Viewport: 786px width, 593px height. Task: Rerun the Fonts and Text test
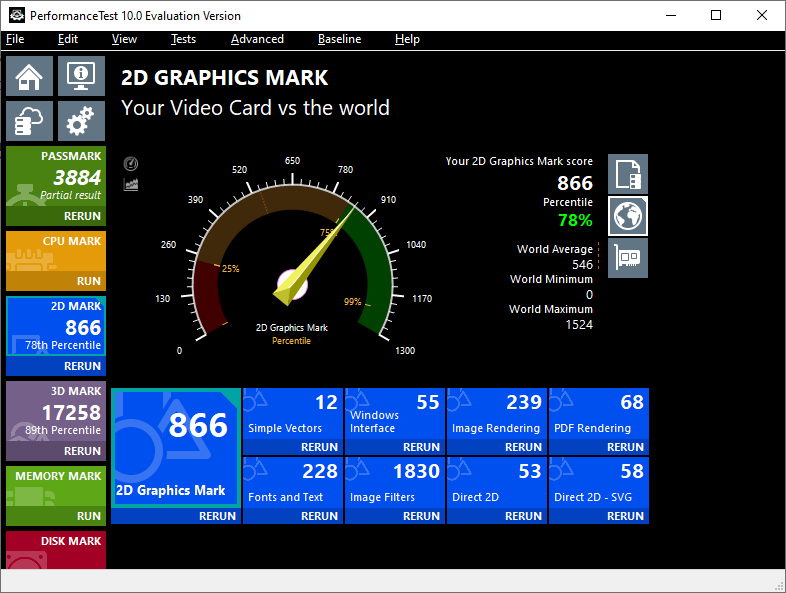(293, 516)
